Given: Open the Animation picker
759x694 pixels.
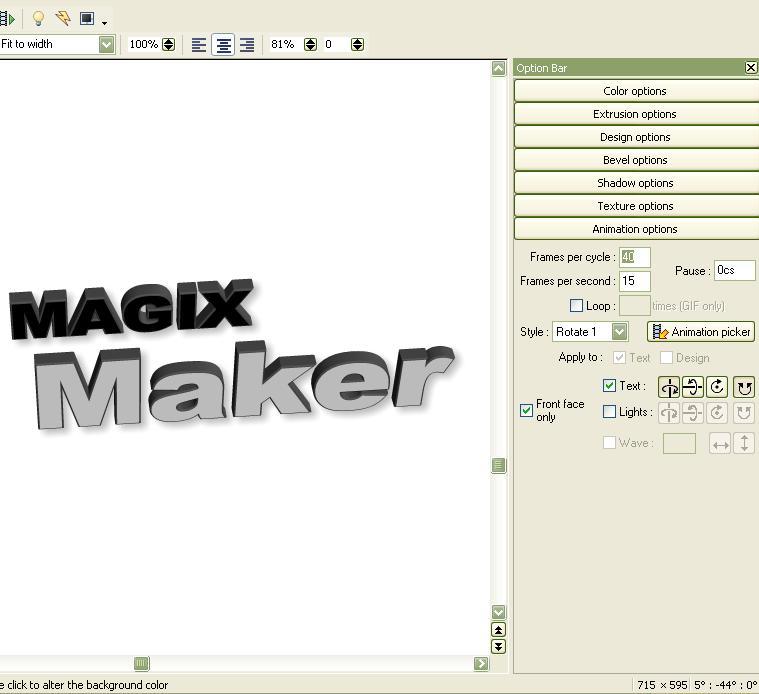Looking at the screenshot, I should [700, 332].
